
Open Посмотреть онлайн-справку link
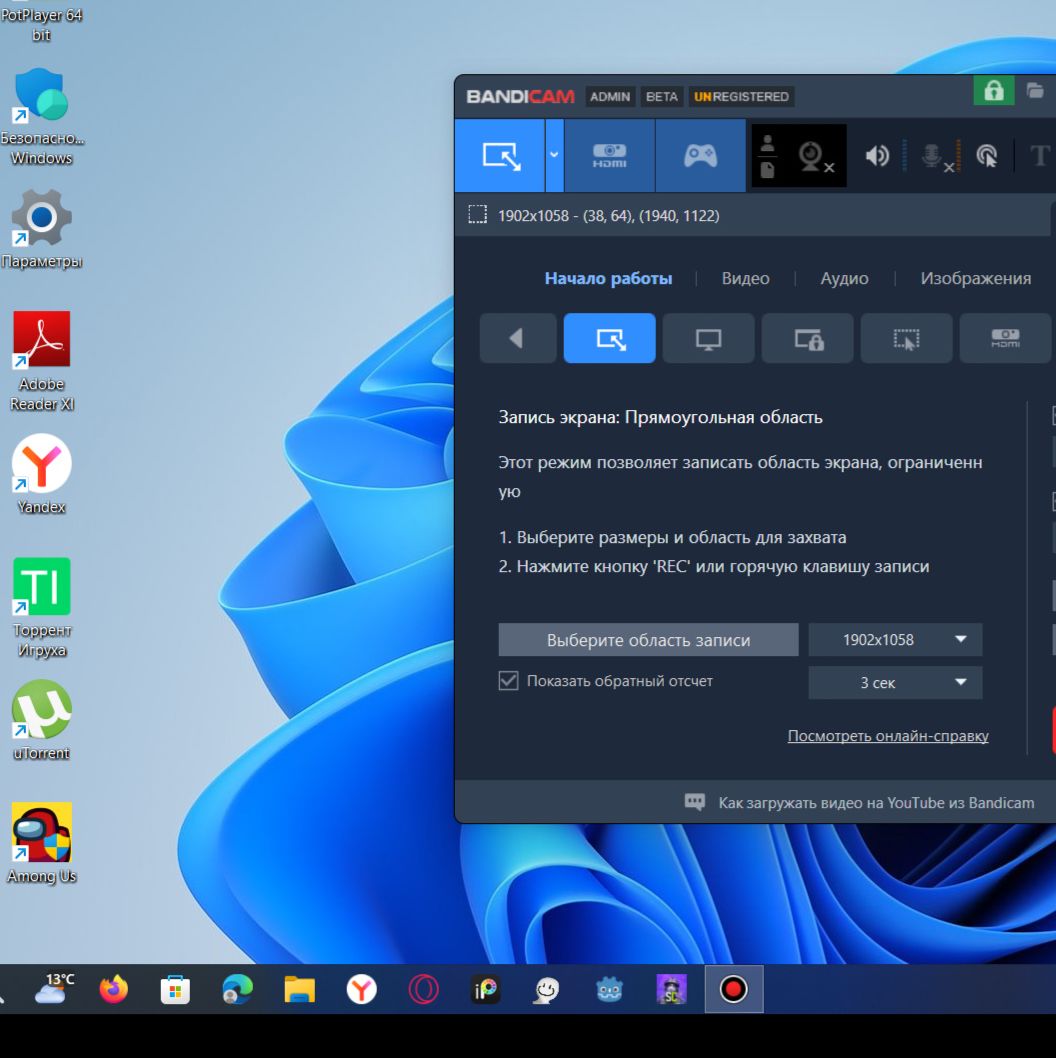(888, 736)
